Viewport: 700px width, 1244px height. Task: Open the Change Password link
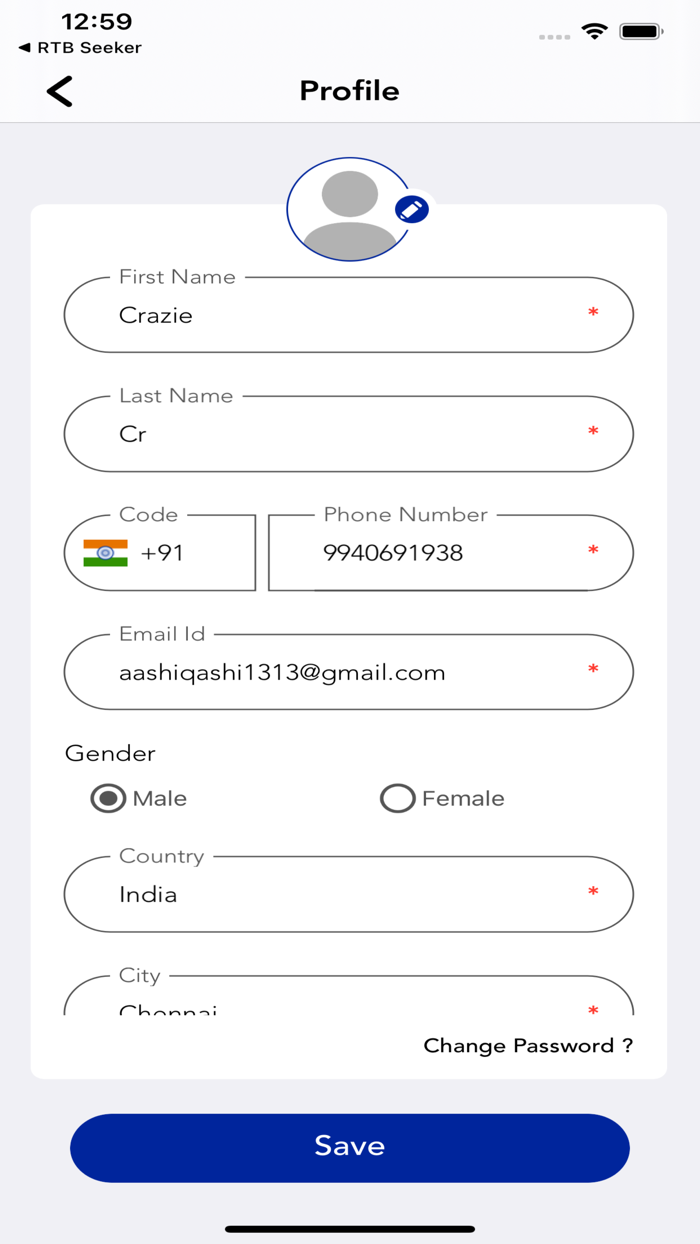[x=528, y=1046]
